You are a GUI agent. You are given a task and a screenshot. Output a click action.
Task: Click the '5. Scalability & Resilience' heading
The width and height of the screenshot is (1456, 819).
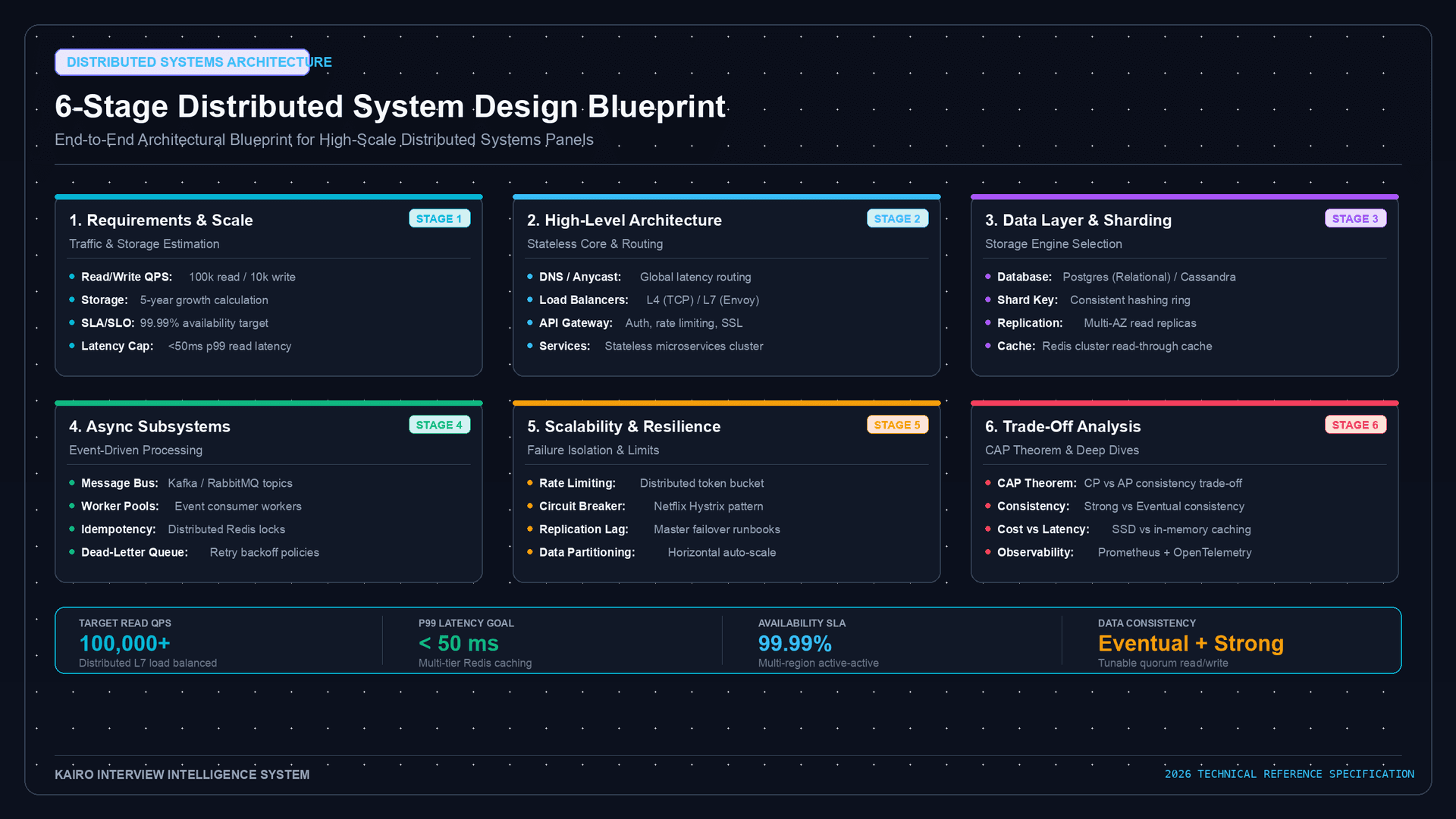click(623, 427)
